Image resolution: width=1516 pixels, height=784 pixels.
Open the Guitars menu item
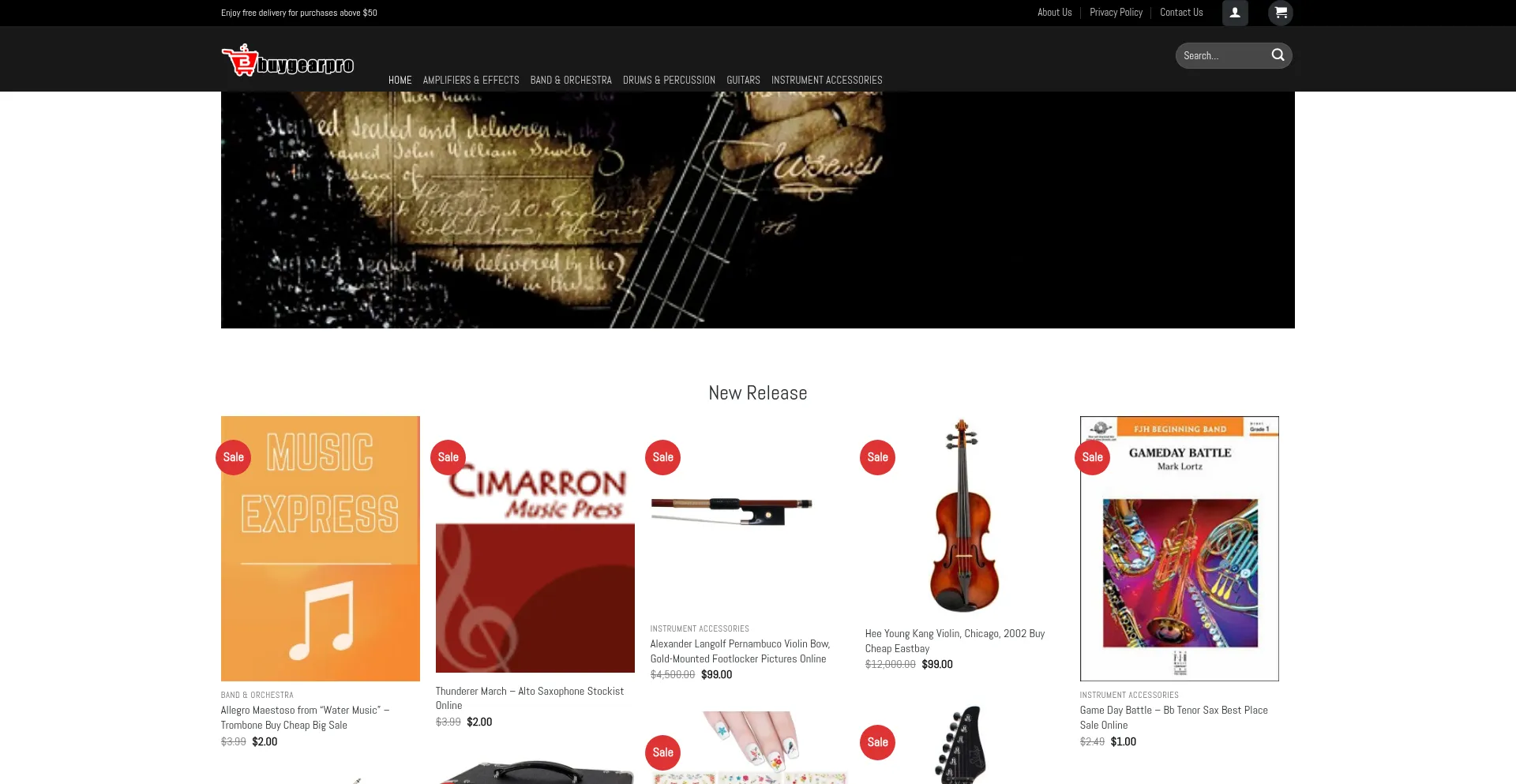[743, 81]
